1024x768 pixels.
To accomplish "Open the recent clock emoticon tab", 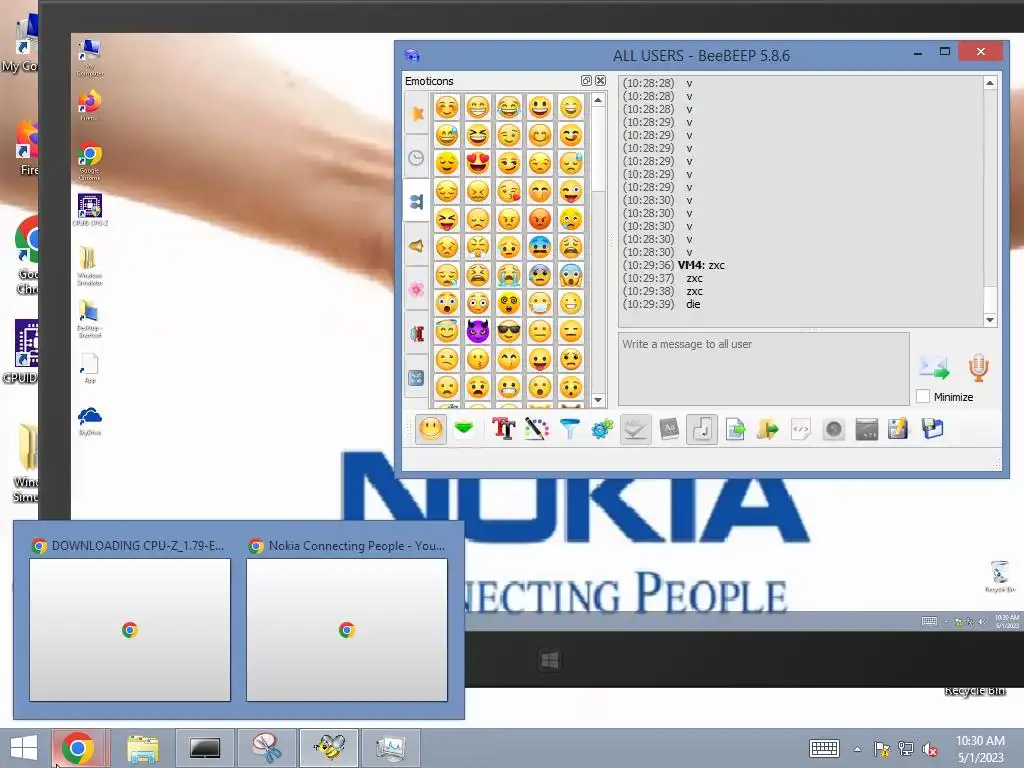I will (x=417, y=157).
